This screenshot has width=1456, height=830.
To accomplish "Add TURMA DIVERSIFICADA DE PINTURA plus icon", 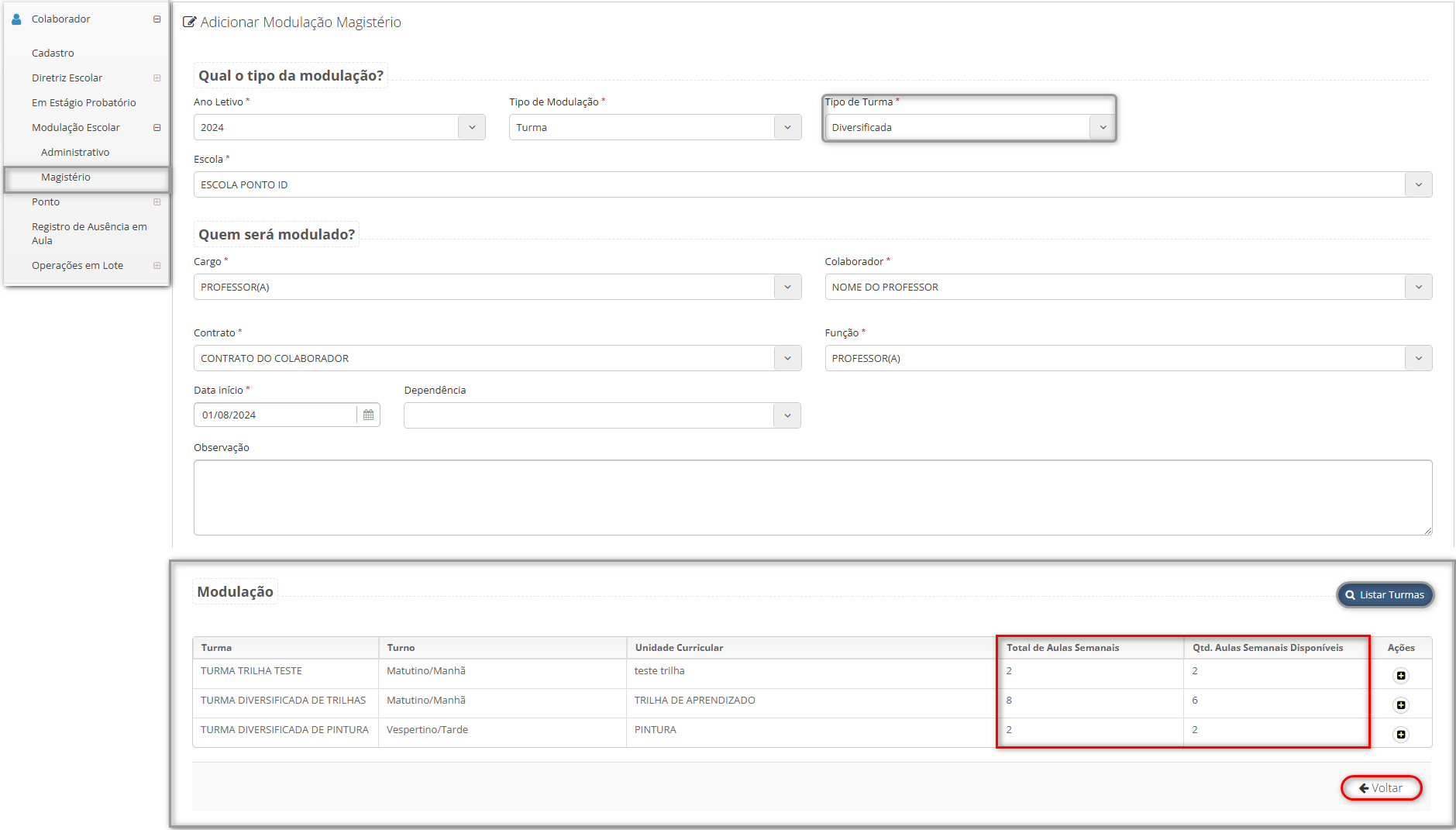I will coord(1401,735).
